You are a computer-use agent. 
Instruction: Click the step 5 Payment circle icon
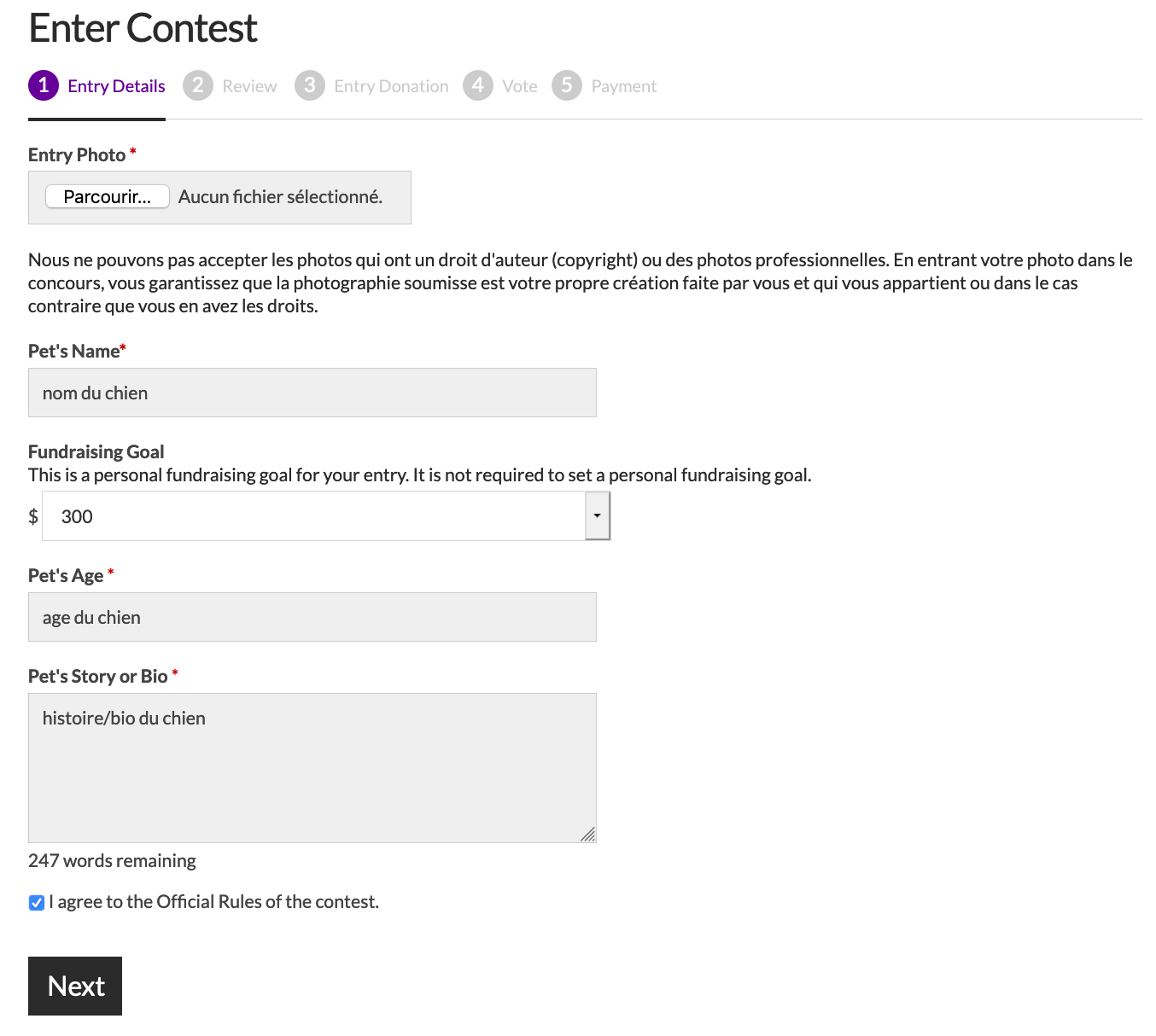point(567,85)
